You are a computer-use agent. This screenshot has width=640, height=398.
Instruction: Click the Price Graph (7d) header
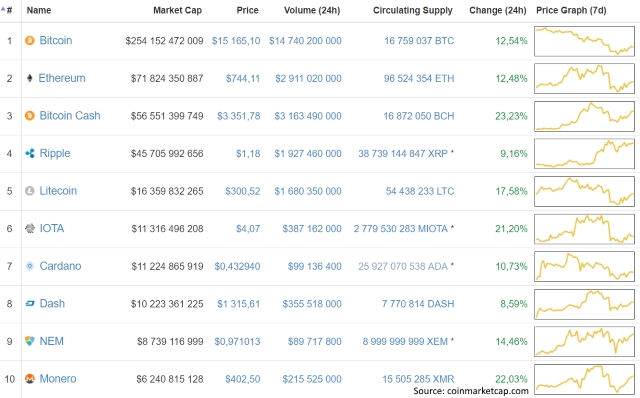pos(571,10)
